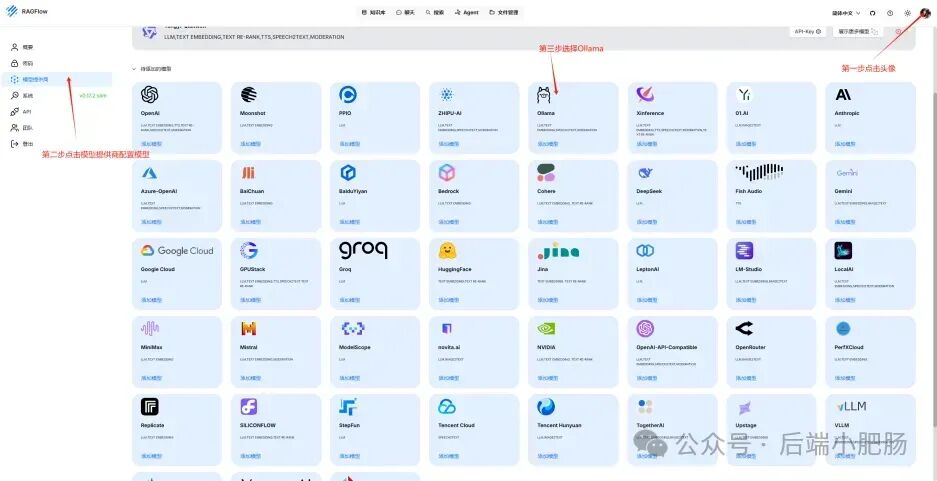Click the API-Key button

(807, 31)
